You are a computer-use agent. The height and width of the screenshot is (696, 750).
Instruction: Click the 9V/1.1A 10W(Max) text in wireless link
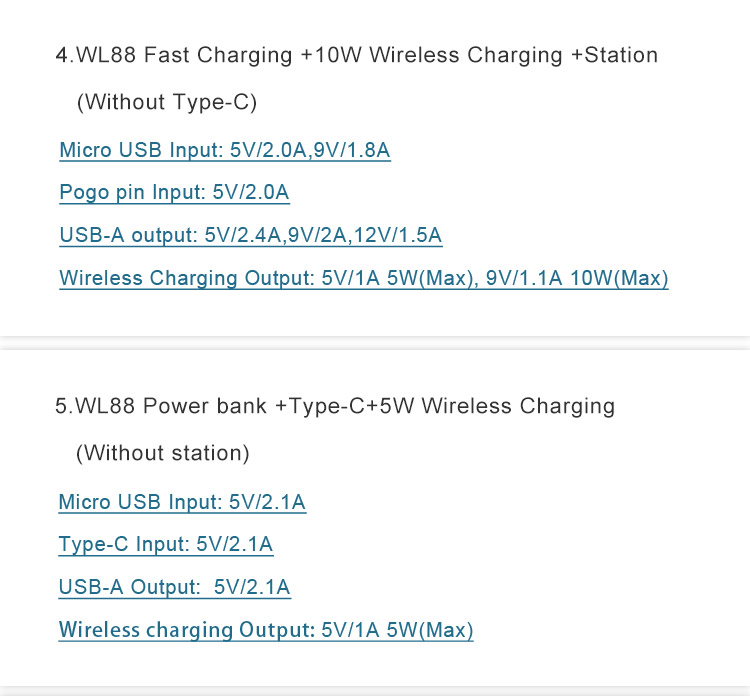[577, 278]
